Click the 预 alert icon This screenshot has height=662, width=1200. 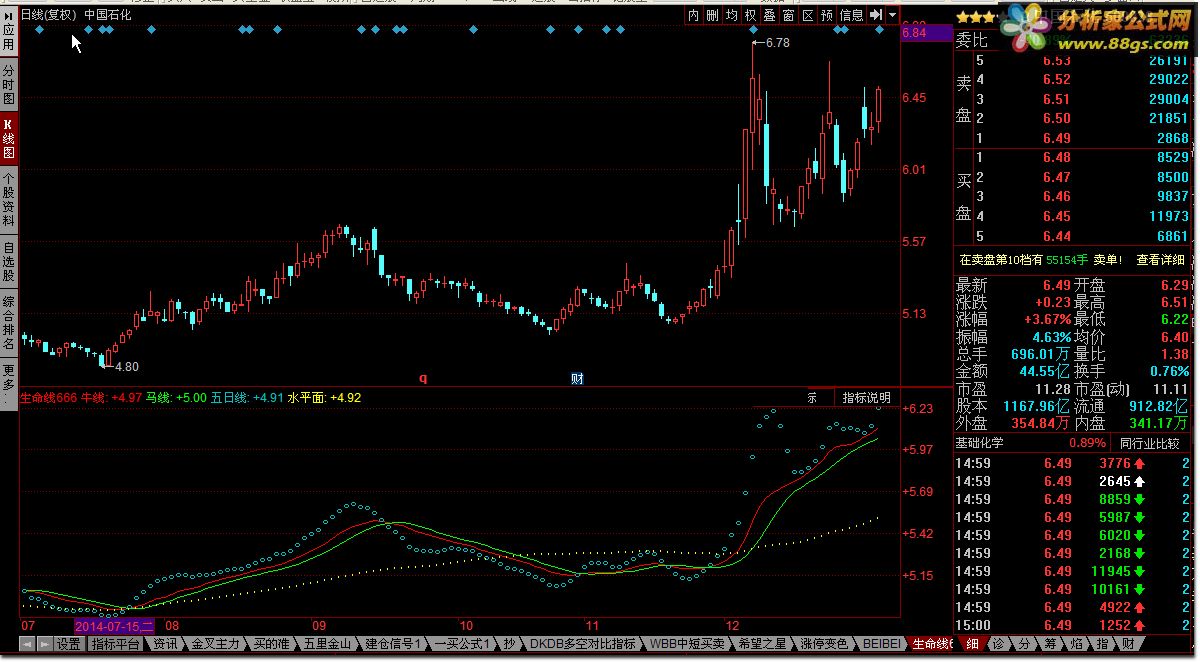pyautogui.click(x=827, y=15)
